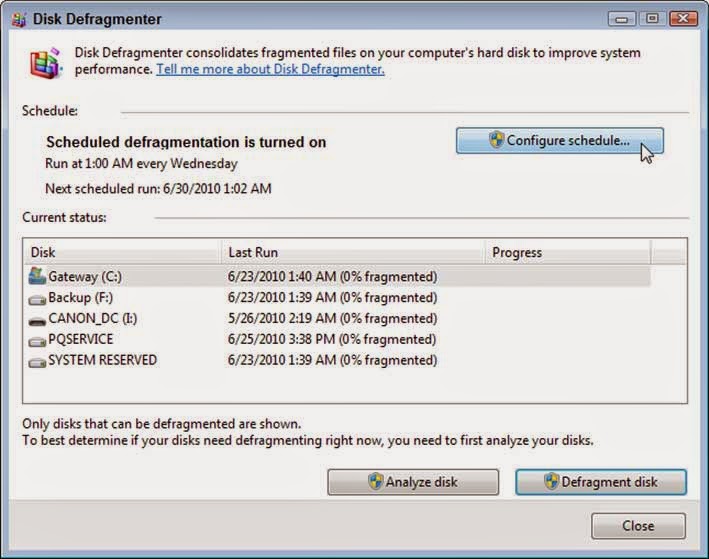Screen dimensions: 709x559
Task: Click the Disk Defragmenter title bar icon
Action: tap(19, 19)
